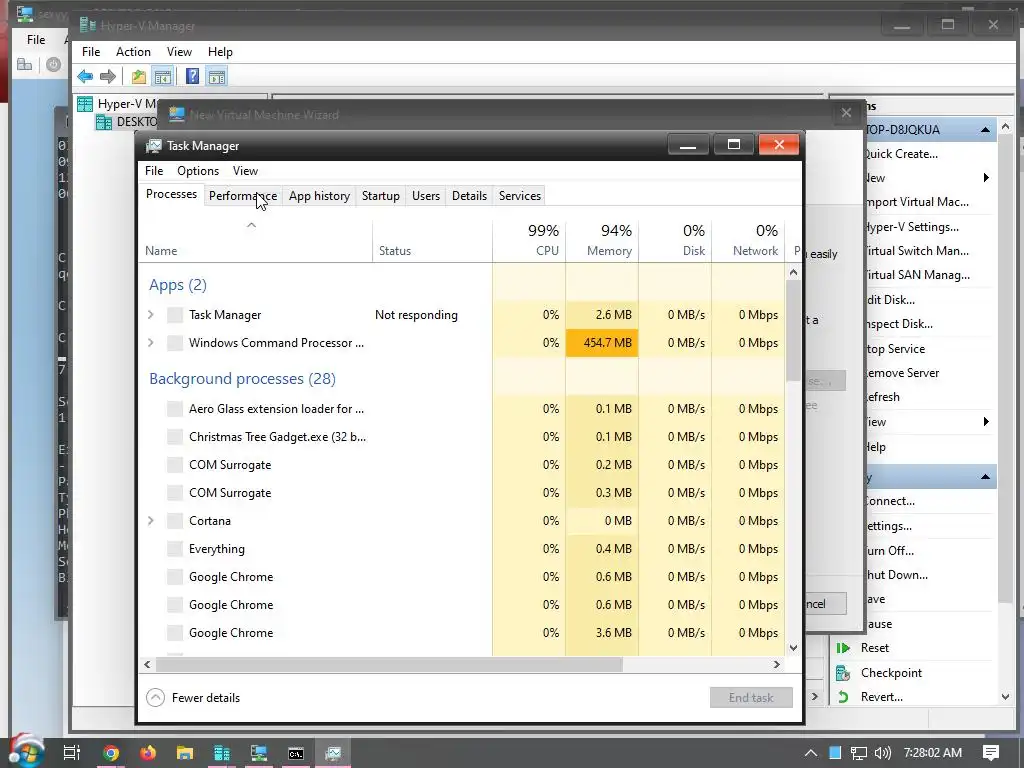The width and height of the screenshot is (1024, 768).
Task: Expand the Windows Command Processor row
Action: pyautogui.click(x=151, y=343)
